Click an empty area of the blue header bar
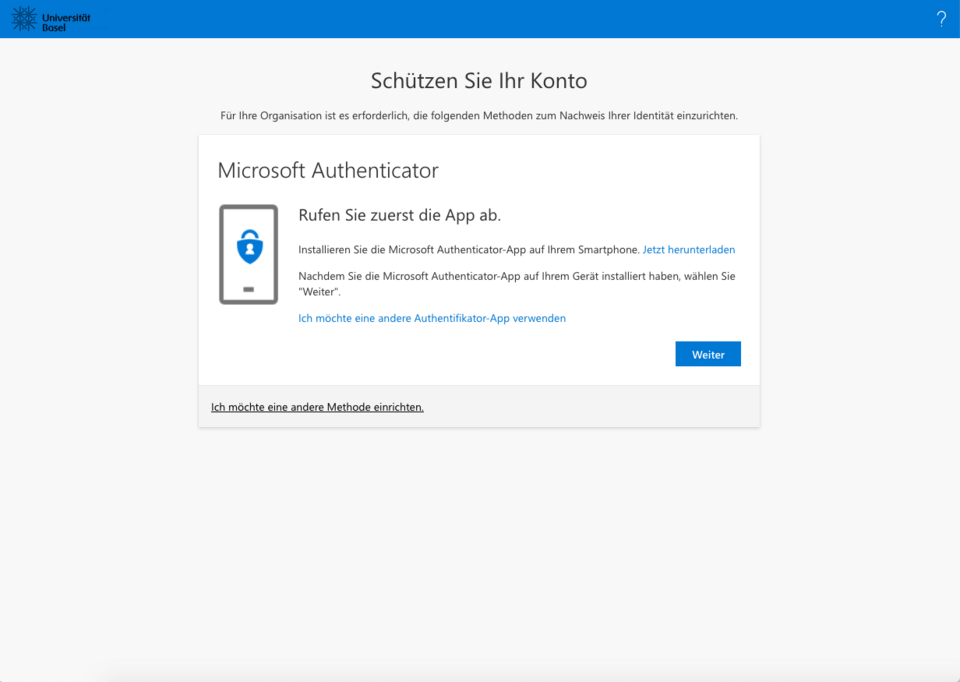The width and height of the screenshot is (960, 682). point(500,19)
